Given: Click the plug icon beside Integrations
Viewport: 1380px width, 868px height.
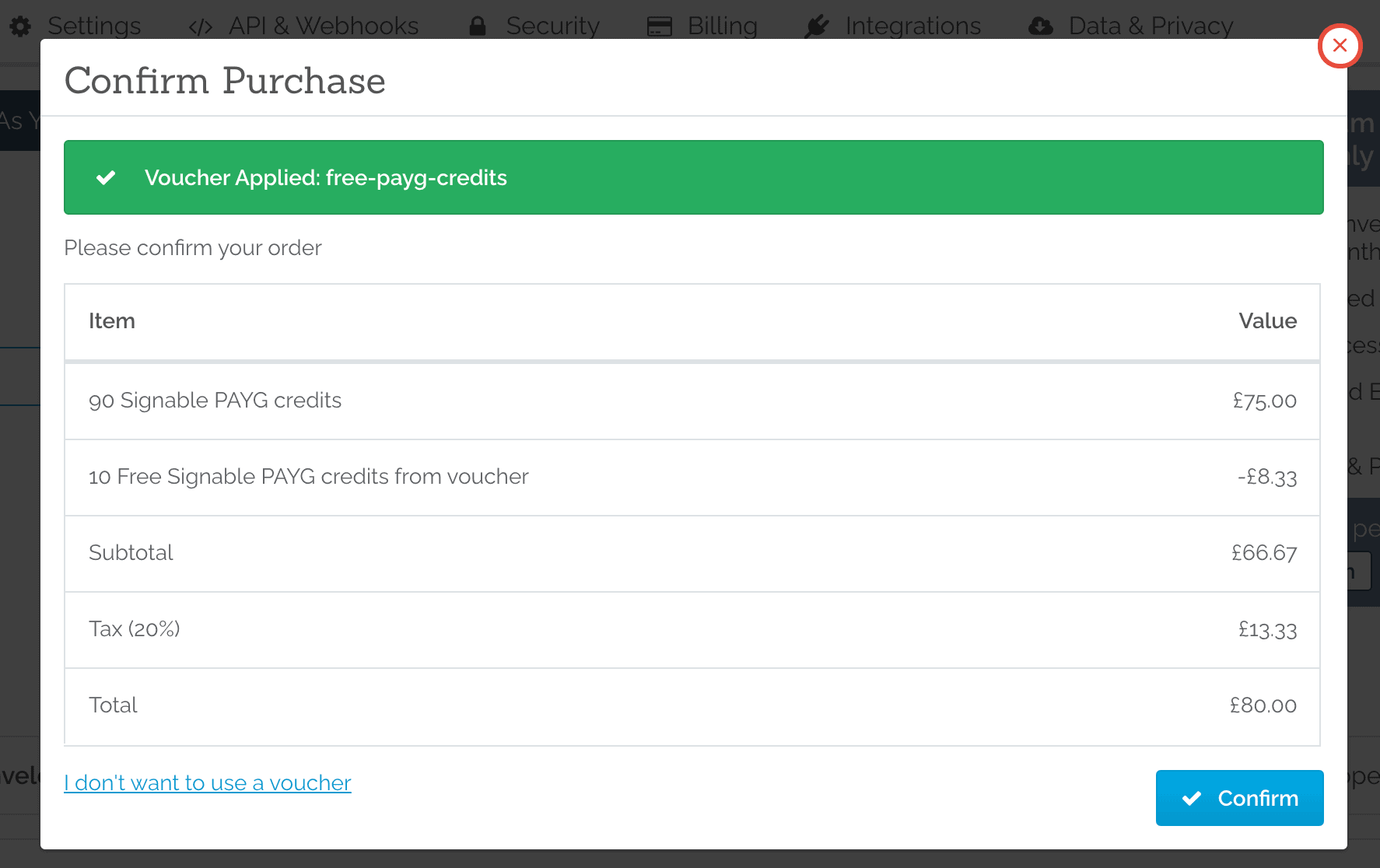Looking at the screenshot, I should (x=817, y=26).
